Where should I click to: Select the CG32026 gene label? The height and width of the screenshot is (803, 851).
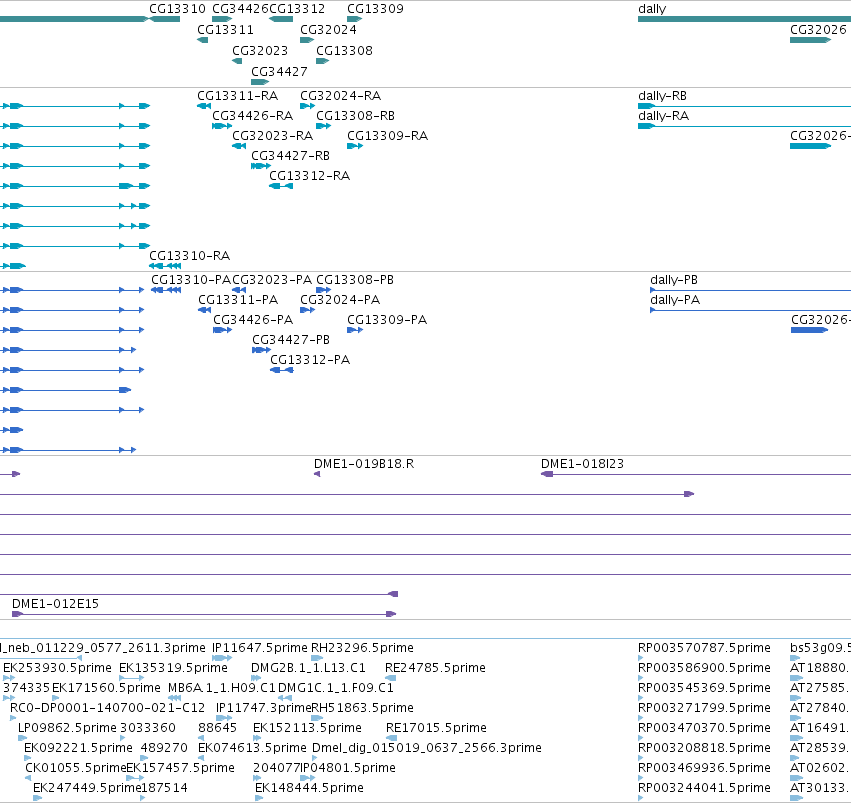818,29
